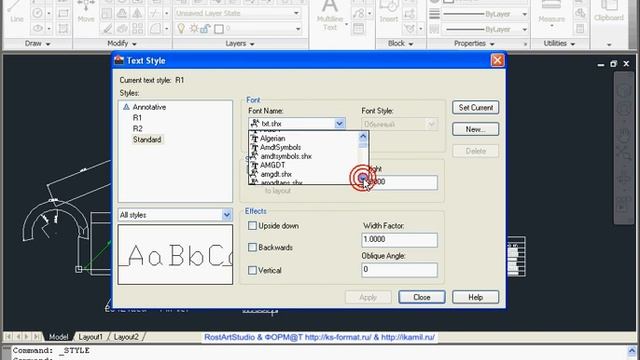Pick the Circle tool in the Draw panel
The image size is (640, 360).
pos(37,13)
